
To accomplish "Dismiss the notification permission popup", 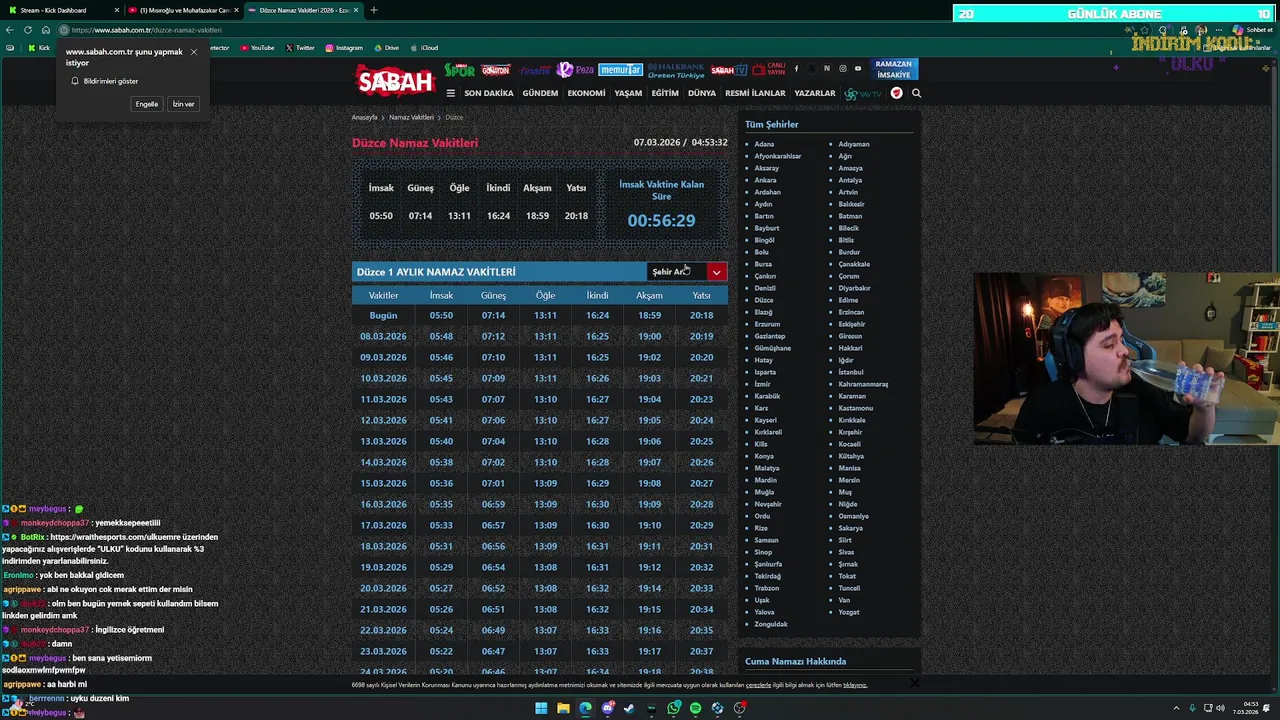I will click(194, 52).
